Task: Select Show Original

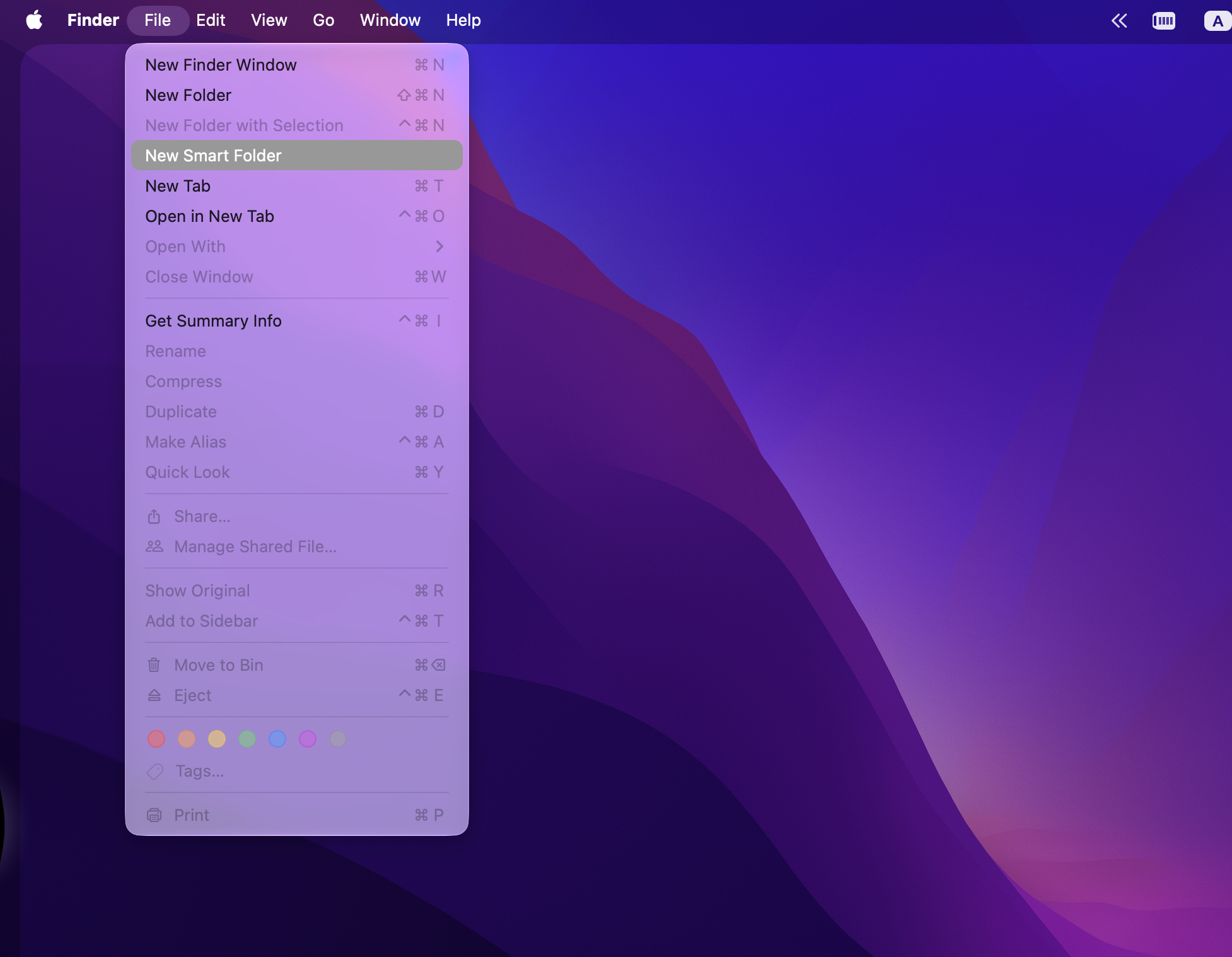Action: pyautogui.click(x=296, y=591)
